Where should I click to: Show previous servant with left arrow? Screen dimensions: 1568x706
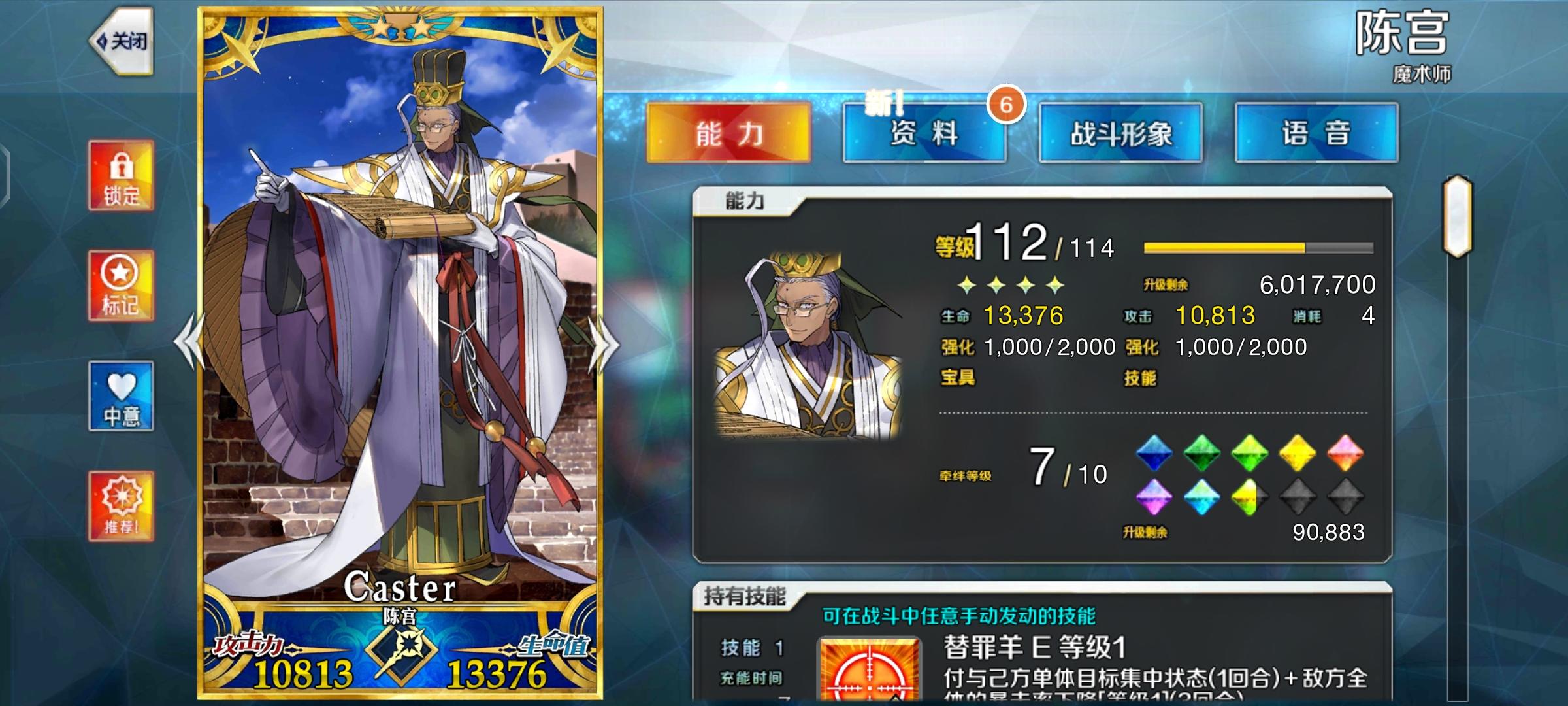click(189, 342)
